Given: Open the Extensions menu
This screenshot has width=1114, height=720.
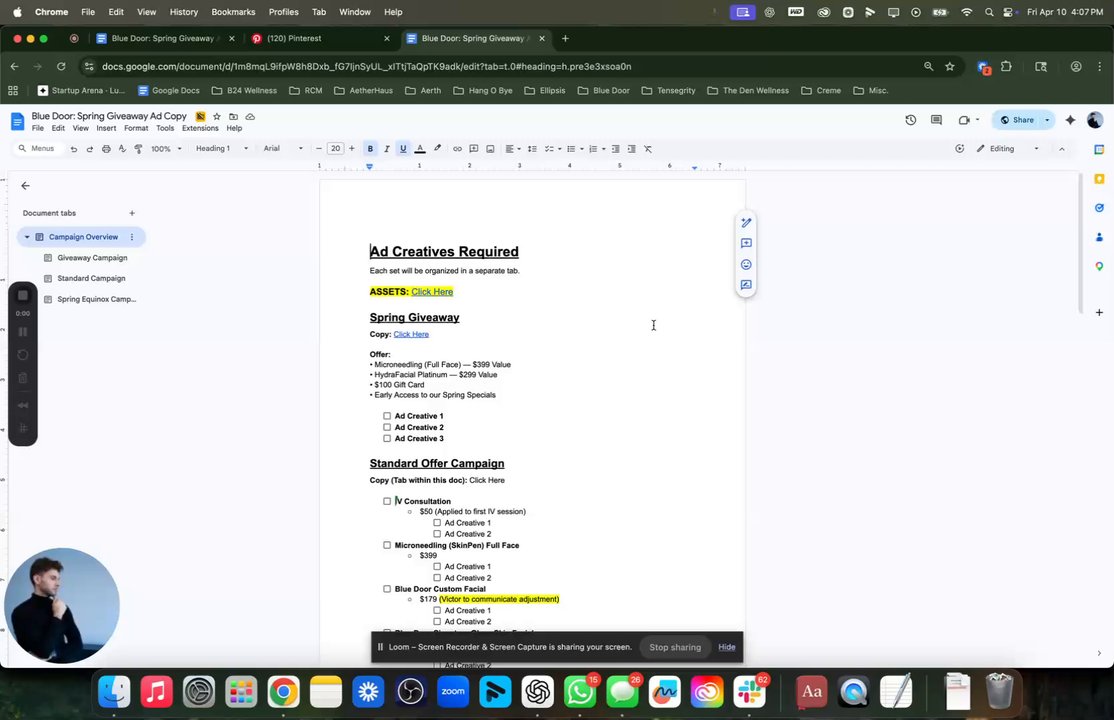Looking at the screenshot, I should [200, 129].
